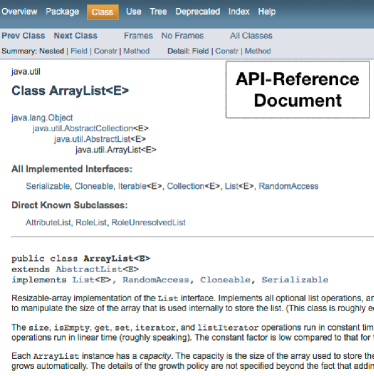The width and height of the screenshot is (374, 376).
Task: Open List<E> in implements declaration
Action: (92, 280)
